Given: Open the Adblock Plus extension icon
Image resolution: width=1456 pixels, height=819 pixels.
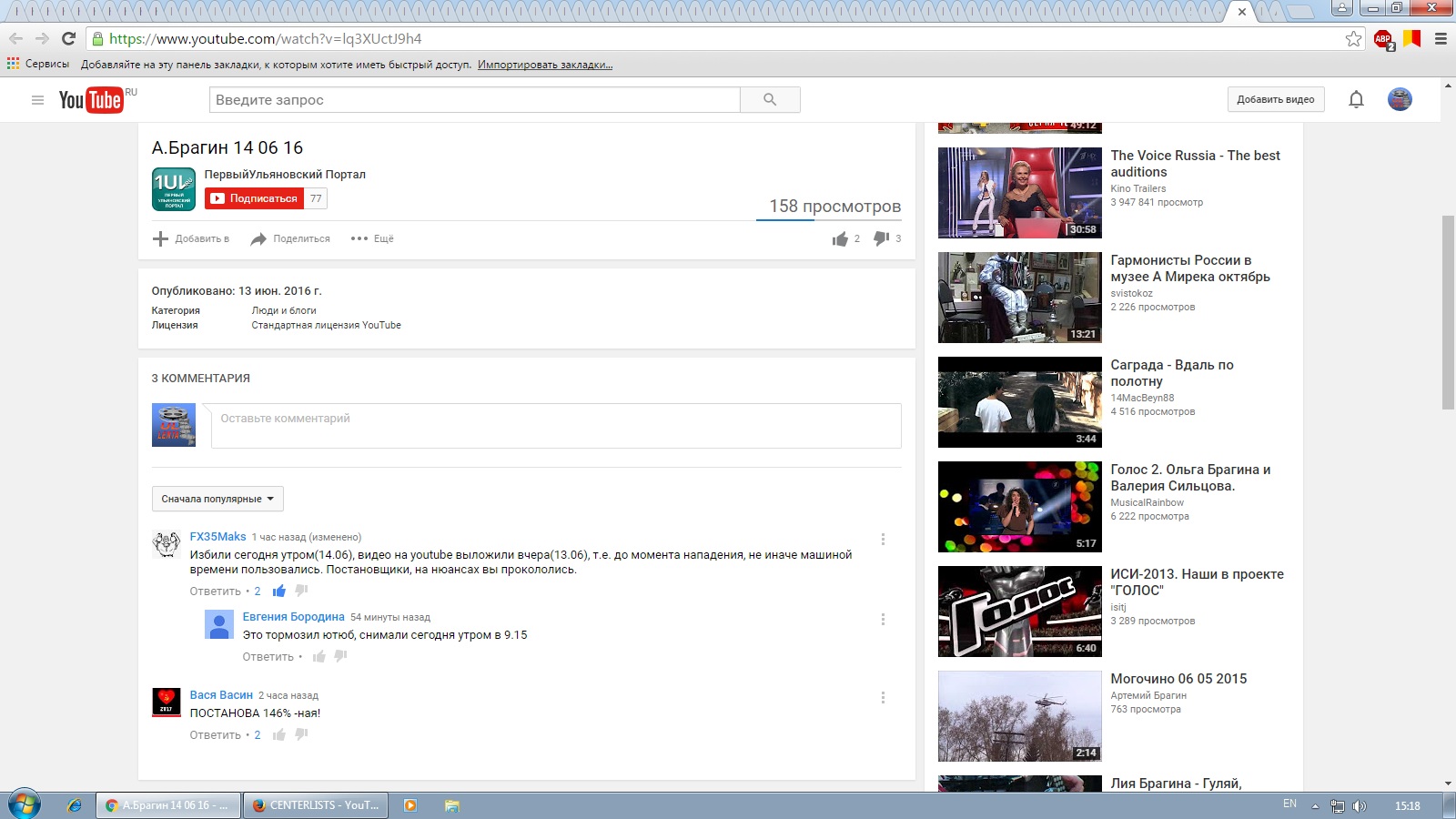Looking at the screenshot, I should tap(1383, 39).
